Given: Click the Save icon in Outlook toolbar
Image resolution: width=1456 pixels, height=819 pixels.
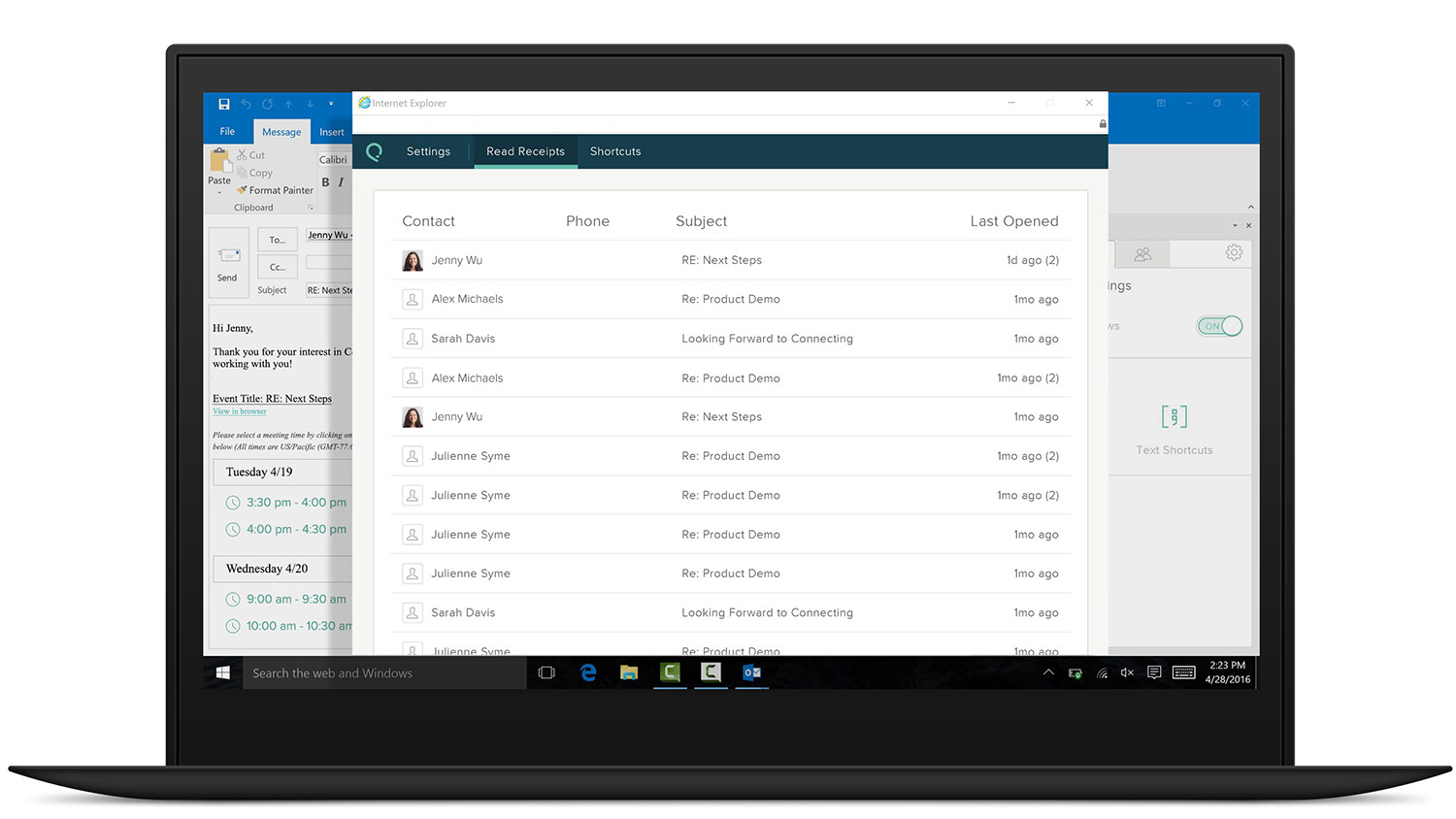Looking at the screenshot, I should [x=224, y=104].
